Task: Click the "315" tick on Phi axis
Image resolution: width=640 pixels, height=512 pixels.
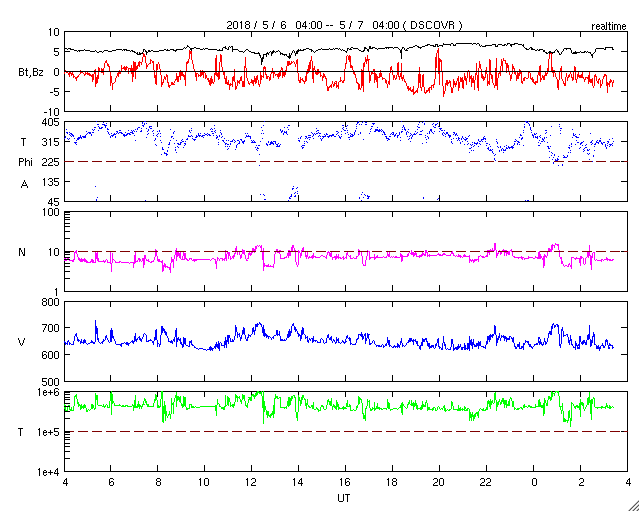Action: click(52, 142)
